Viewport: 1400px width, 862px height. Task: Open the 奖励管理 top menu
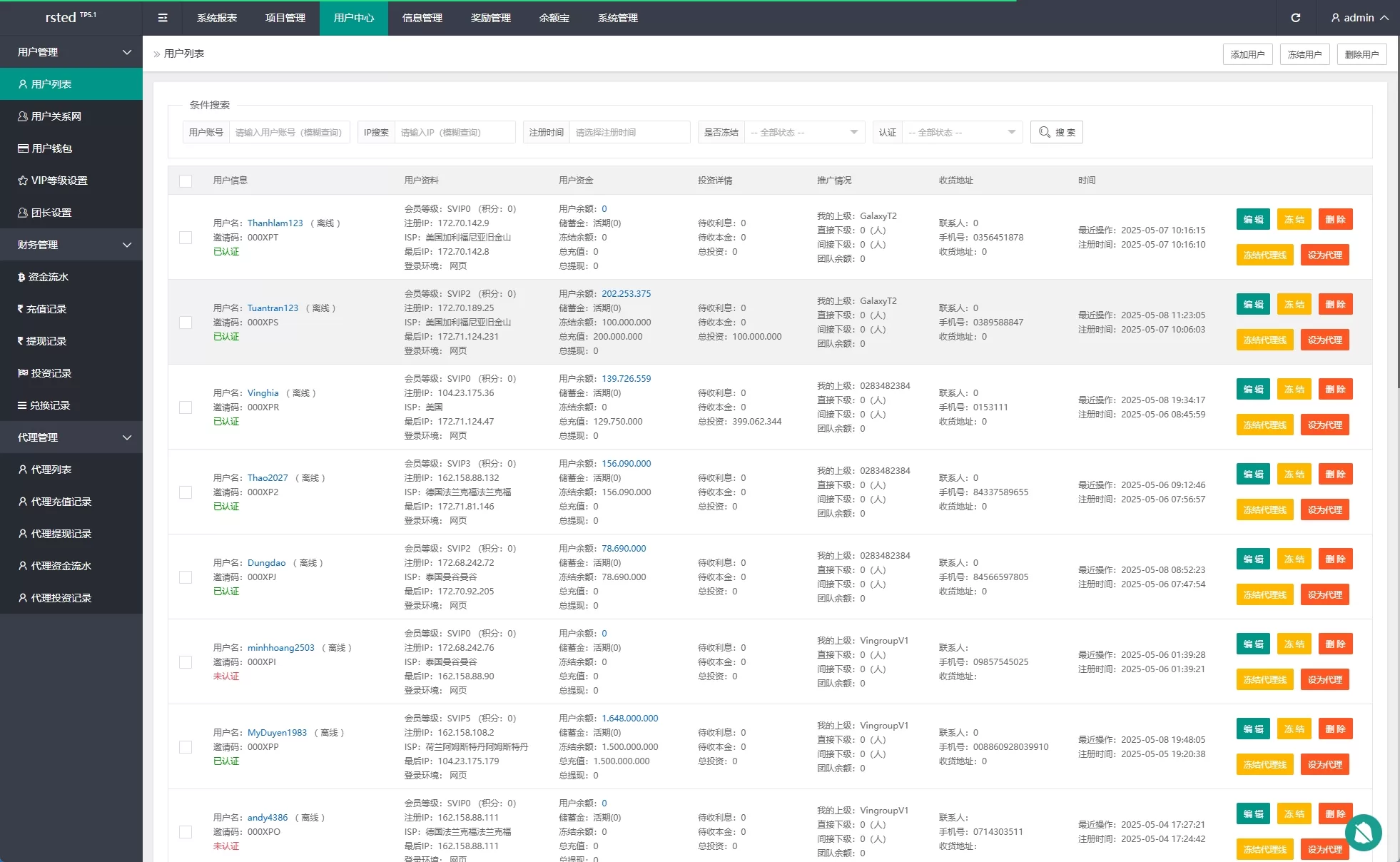(x=490, y=18)
